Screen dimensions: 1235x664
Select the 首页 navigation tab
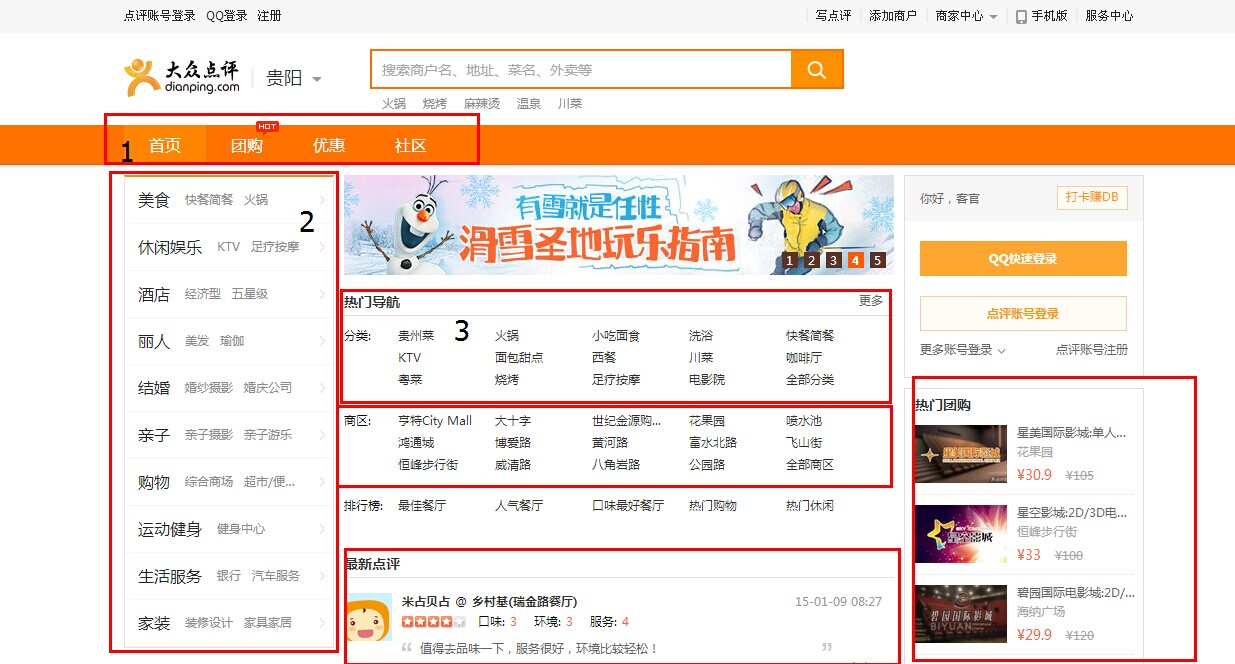(165, 145)
